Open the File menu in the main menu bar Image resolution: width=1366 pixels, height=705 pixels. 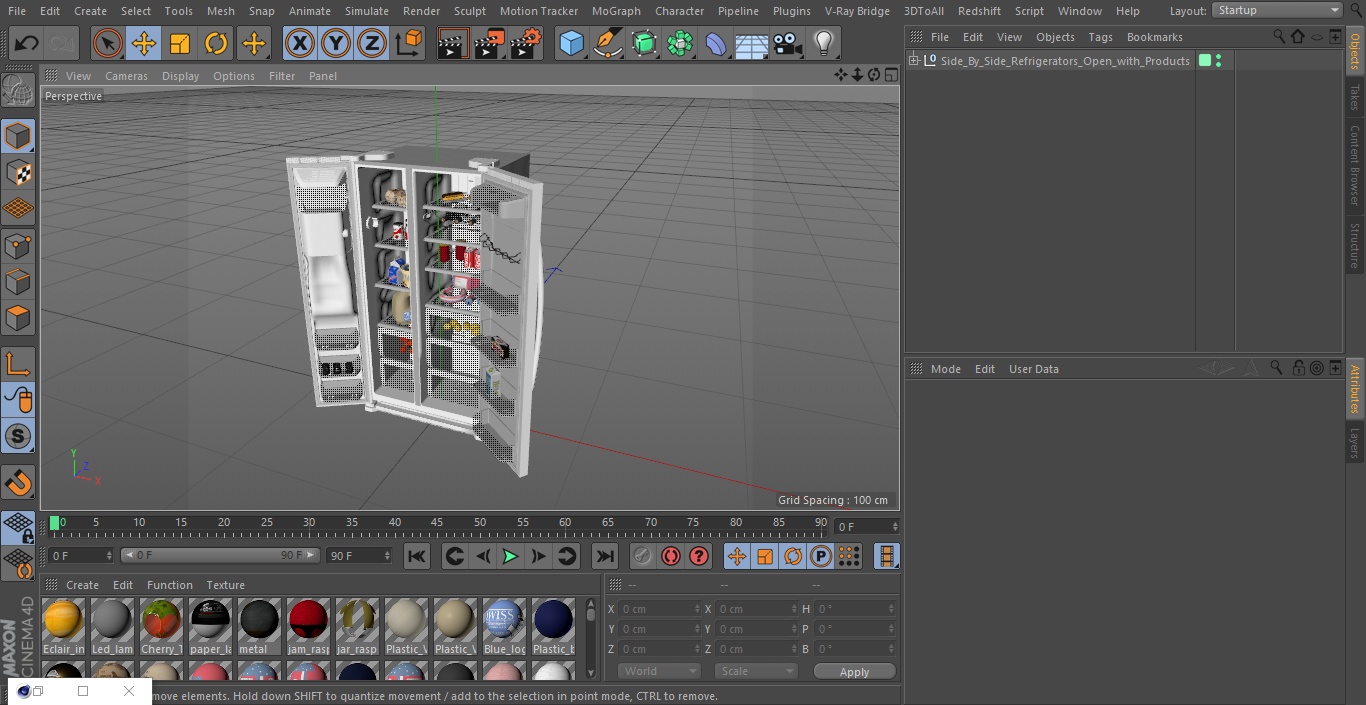coord(17,11)
